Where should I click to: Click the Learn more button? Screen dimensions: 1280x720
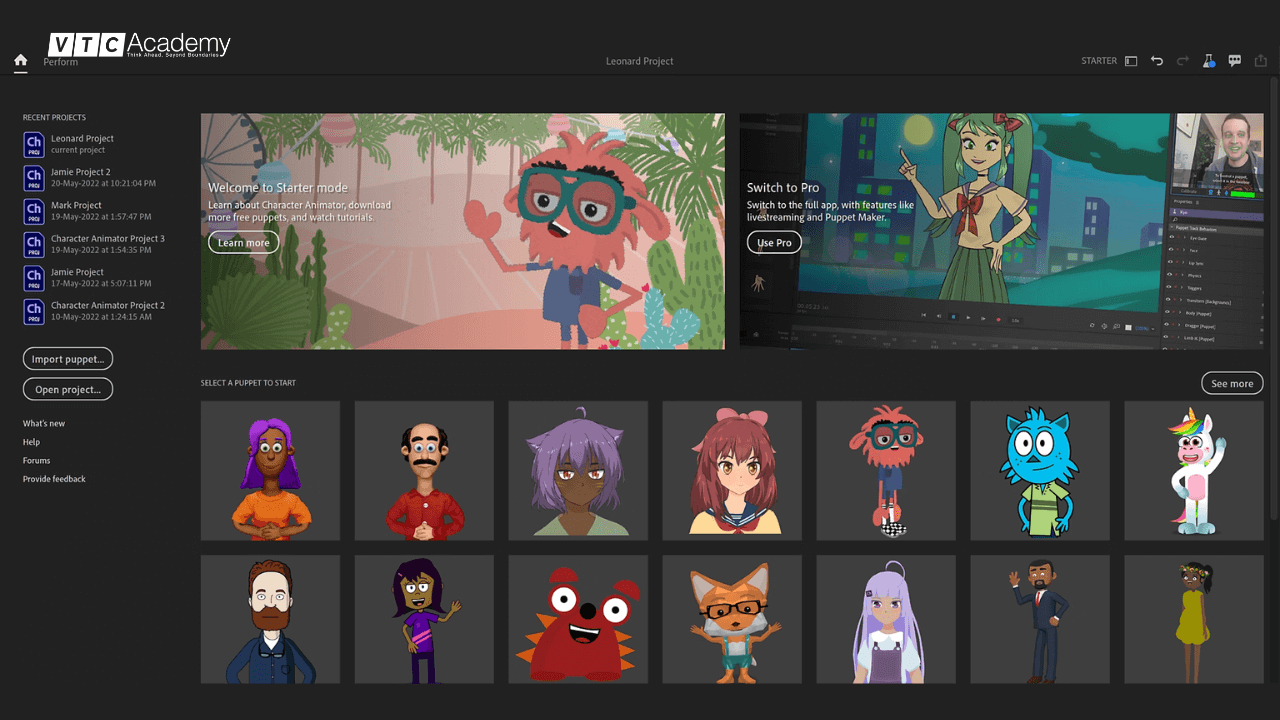click(x=243, y=242)
